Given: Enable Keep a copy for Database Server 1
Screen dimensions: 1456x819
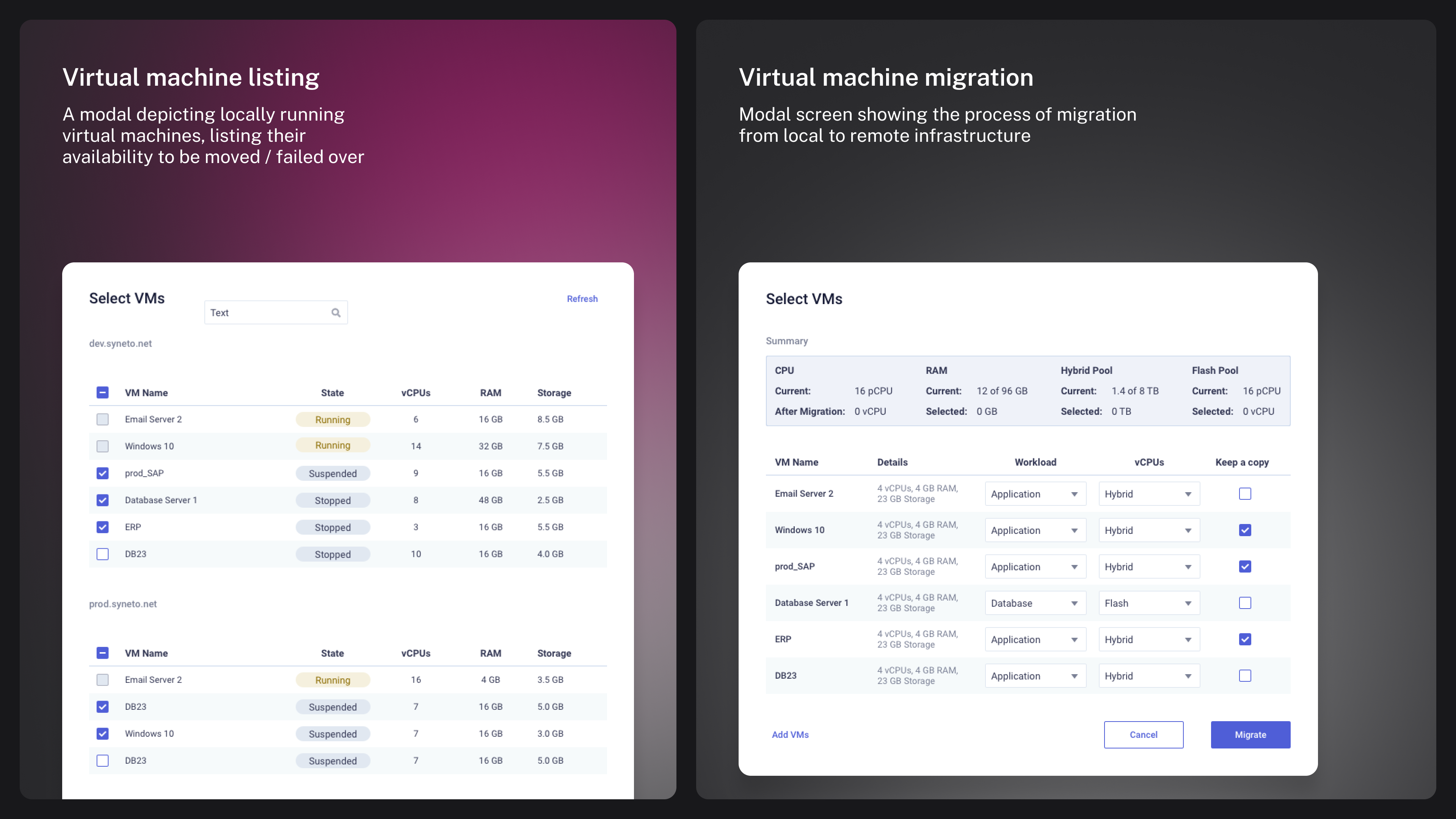Looking at the screenshot, I should click(1244, 603).
